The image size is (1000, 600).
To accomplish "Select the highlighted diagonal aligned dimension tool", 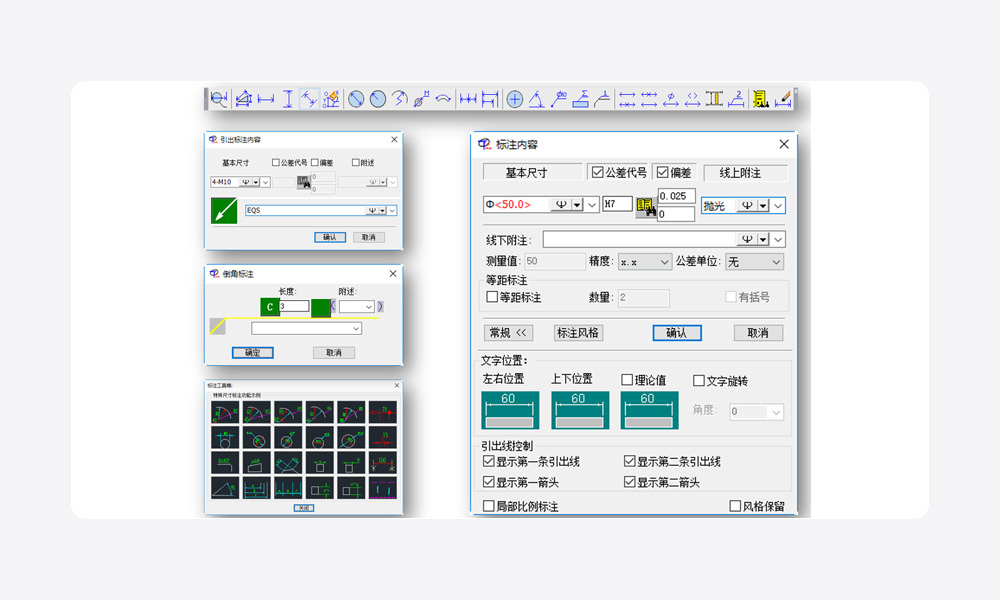I will pyautogui.click(x=309, y=99).
